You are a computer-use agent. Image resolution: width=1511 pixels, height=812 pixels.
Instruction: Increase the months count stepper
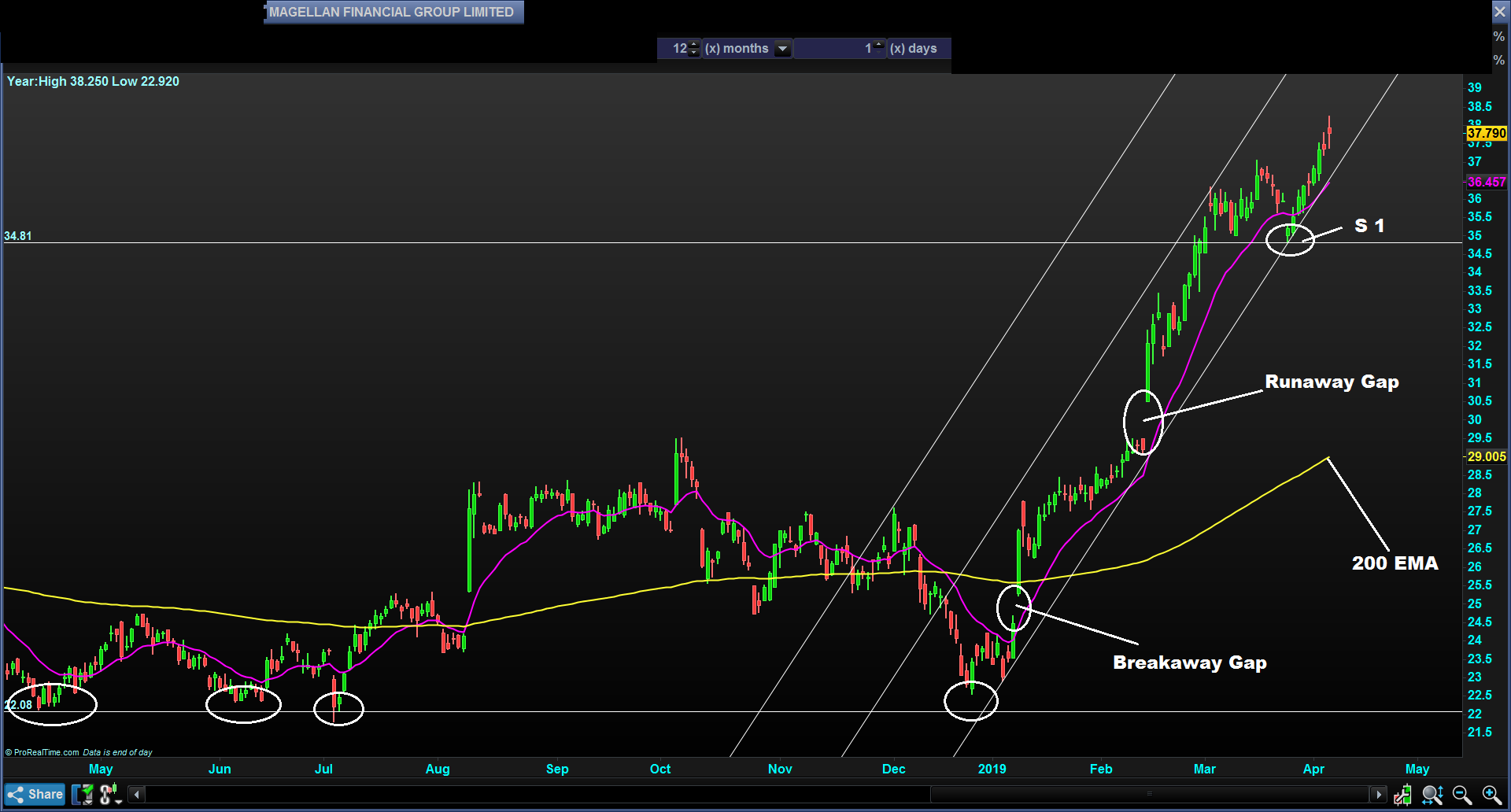[x=693, y=44]
